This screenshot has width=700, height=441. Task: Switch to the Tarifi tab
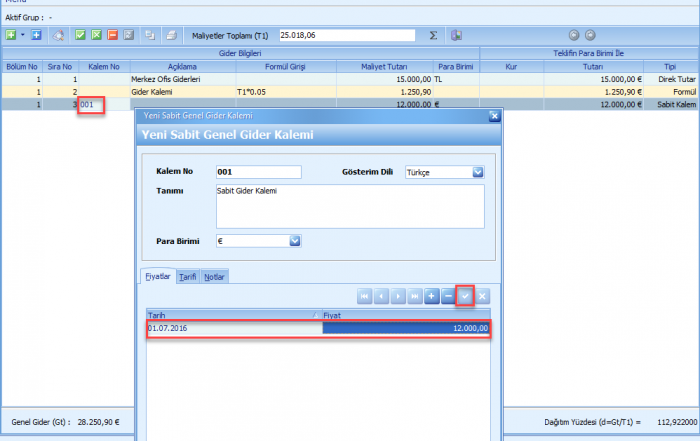click(x=188, y=277)
